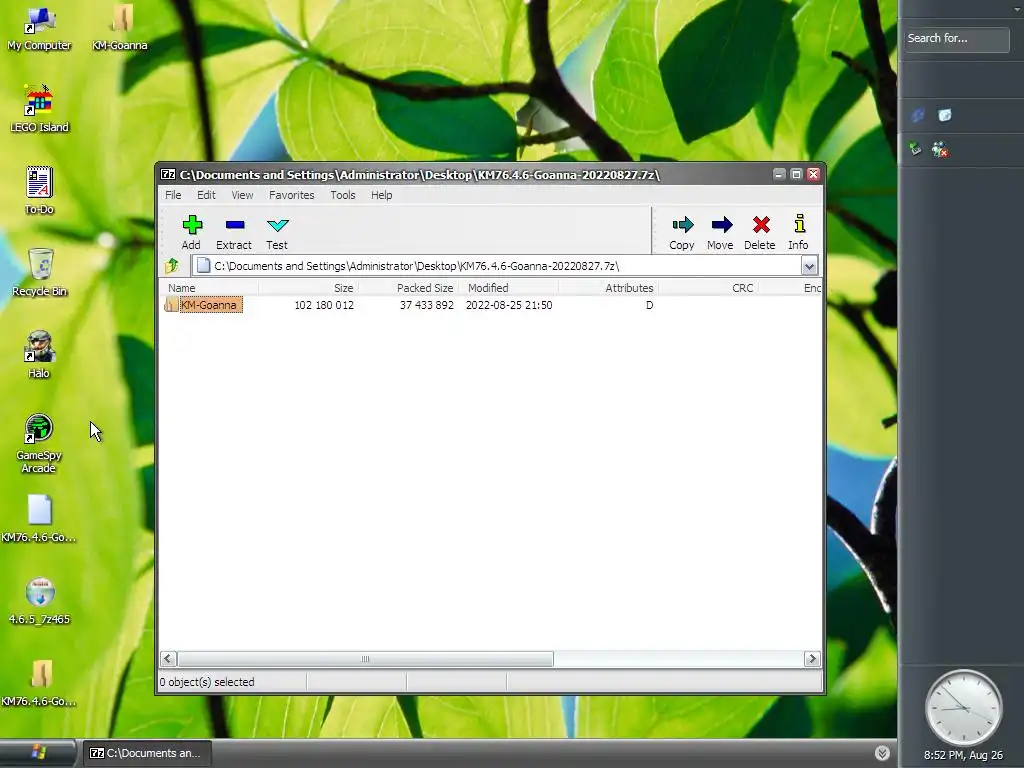
Task: Sort by the Size column header
Action: point(308,288)
